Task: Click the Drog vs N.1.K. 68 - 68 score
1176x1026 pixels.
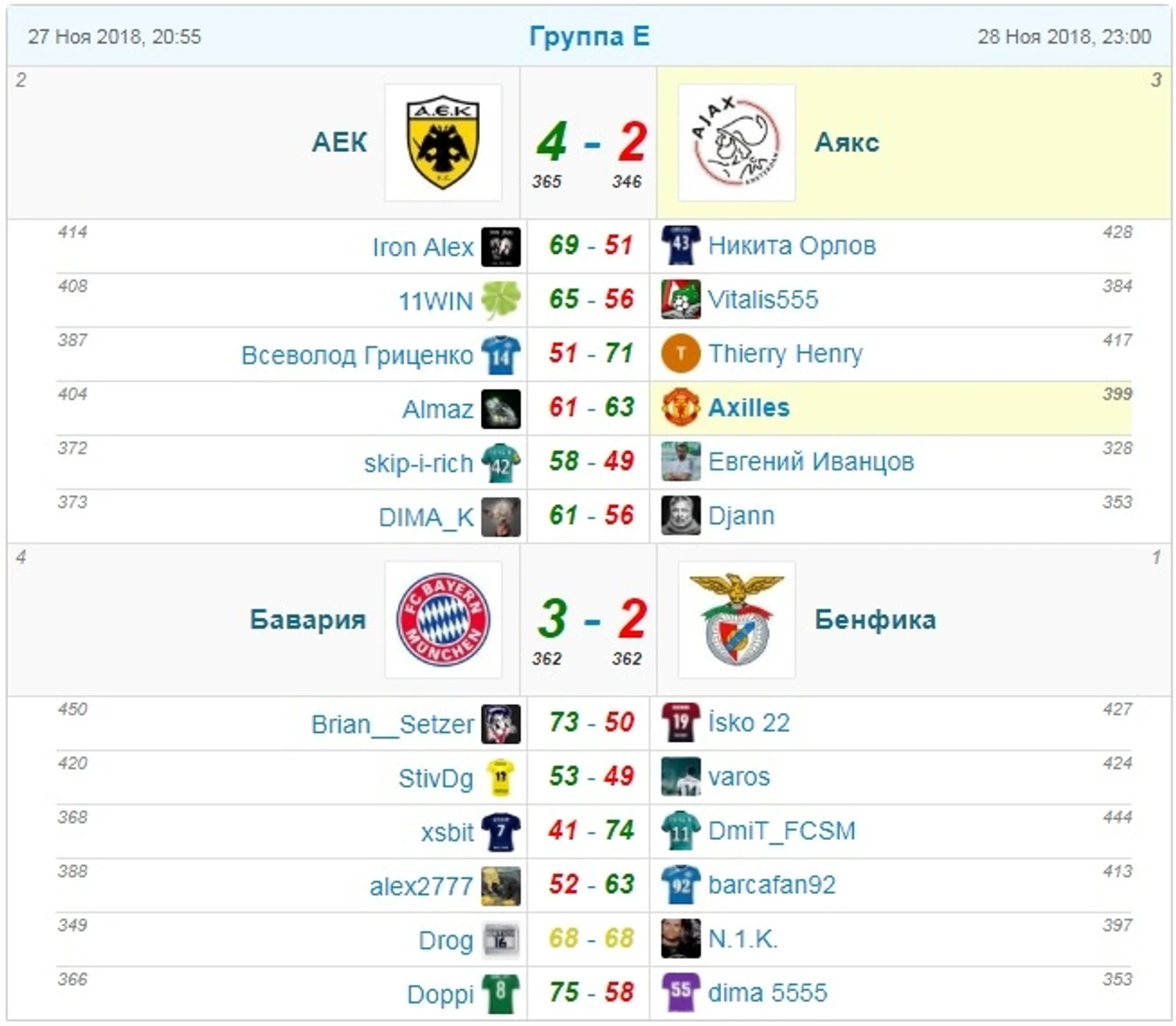Action: pyautogui.click(x=590, y=938)
